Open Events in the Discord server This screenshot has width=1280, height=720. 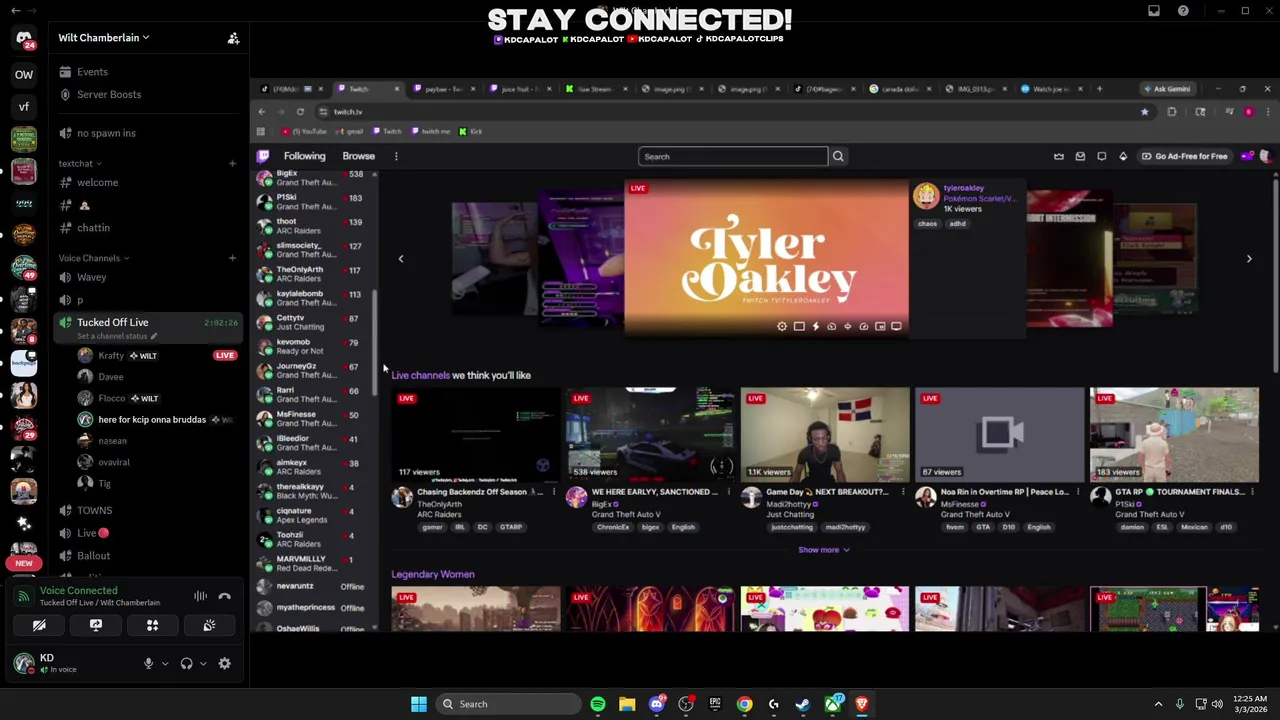pos(92,72)
